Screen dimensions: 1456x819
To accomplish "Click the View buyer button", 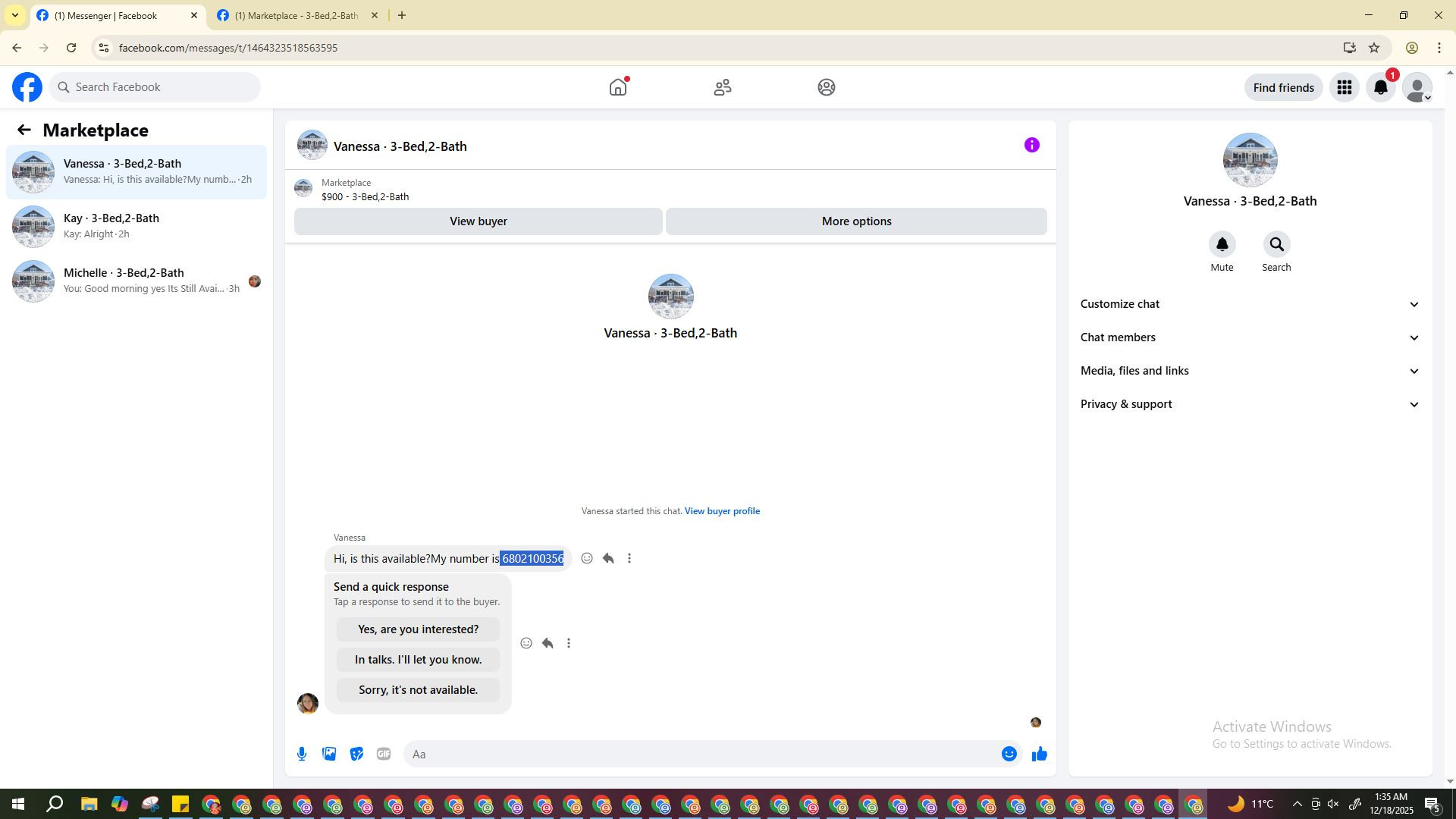I will pos(478,221).
